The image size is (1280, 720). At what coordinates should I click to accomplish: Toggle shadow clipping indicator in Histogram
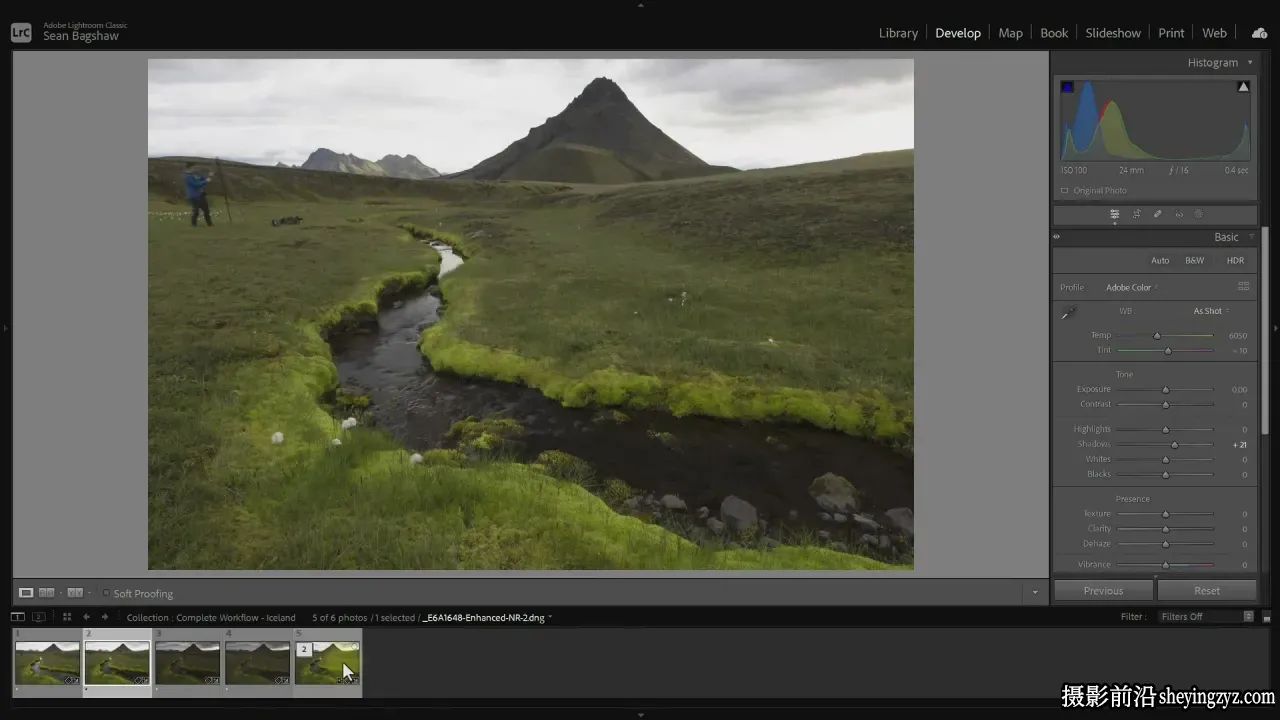point(1067,87)
